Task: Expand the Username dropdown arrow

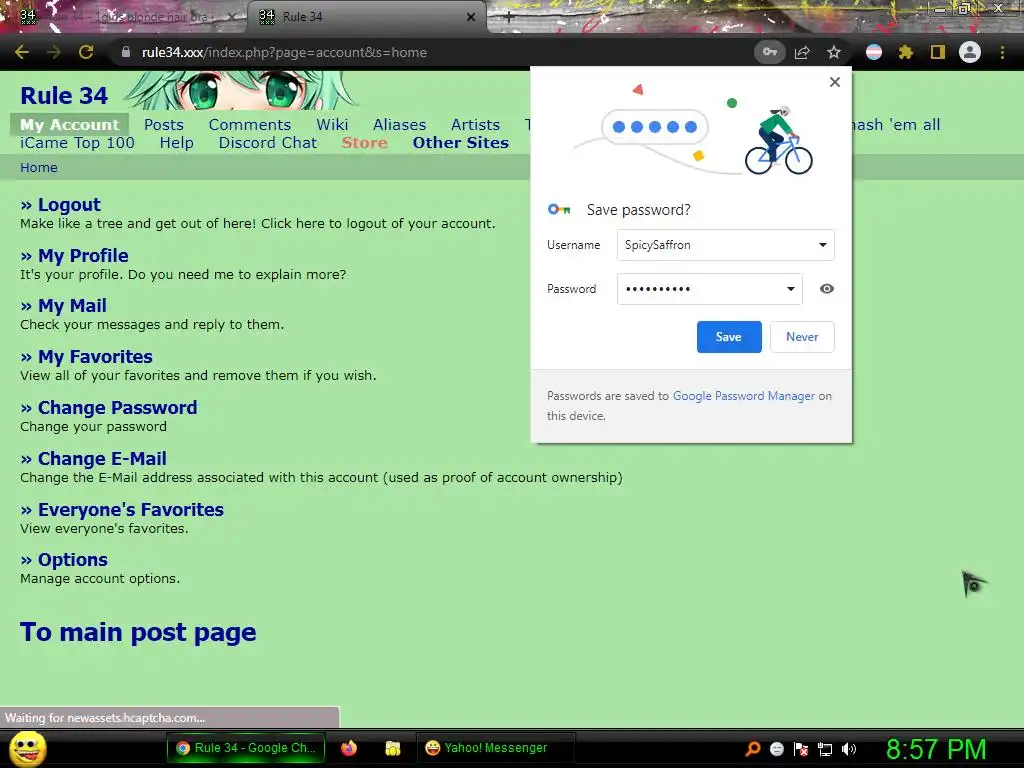Action: coord(823,245)
